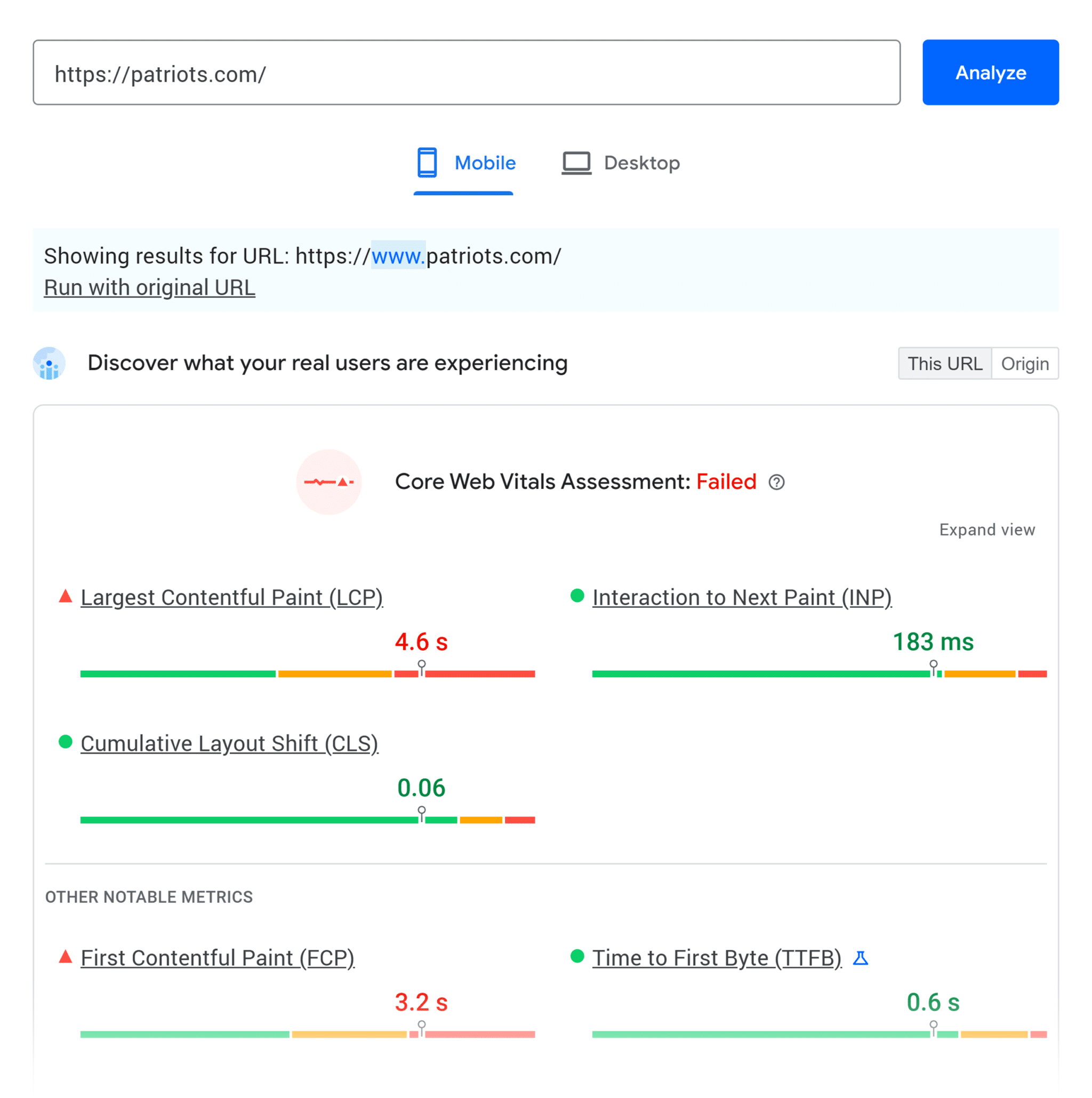Click the 3.2 s FCP value
This screenshot has height=1098, width=1092.
422,1003
